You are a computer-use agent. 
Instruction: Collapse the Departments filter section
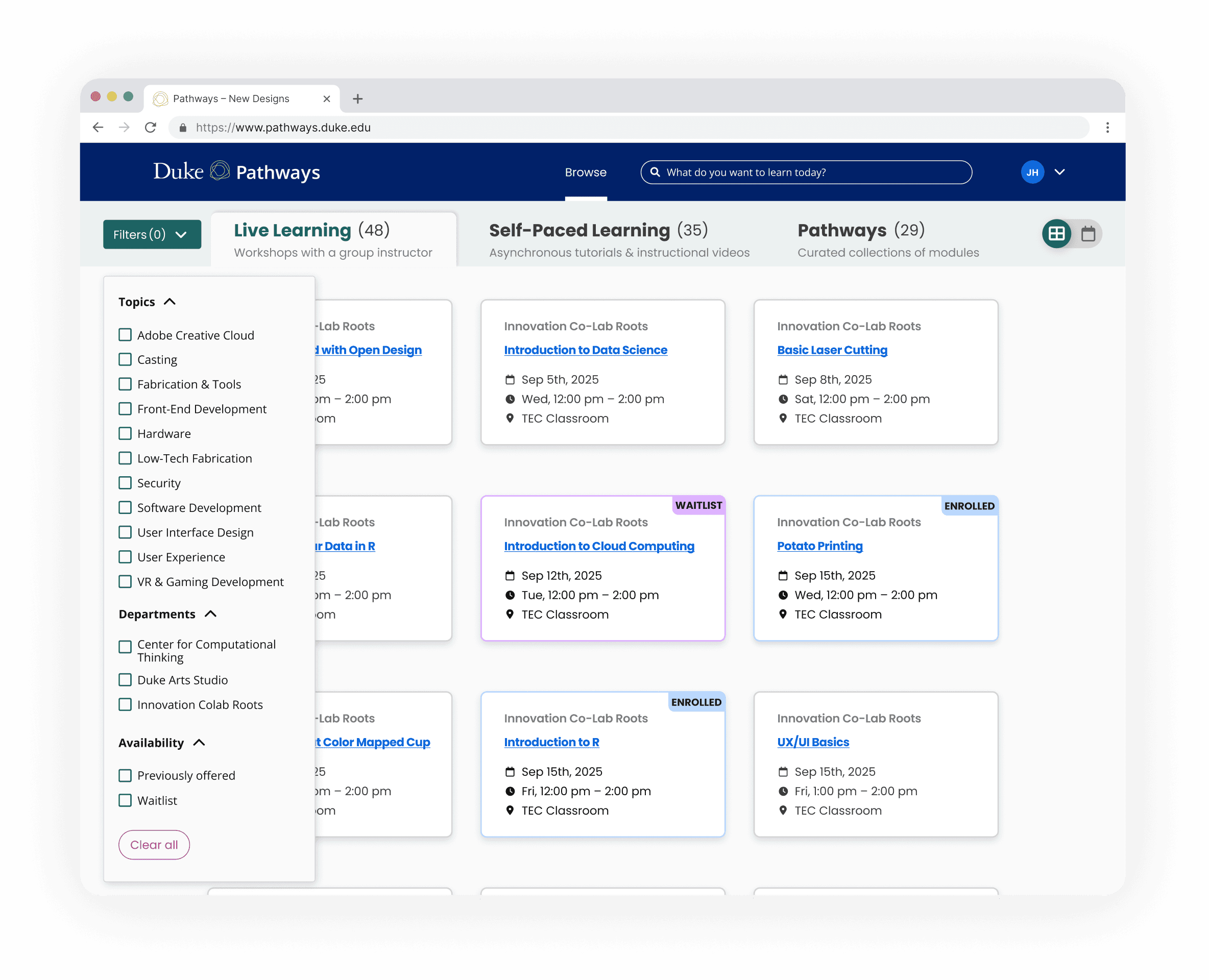click(x=211, y=614)
